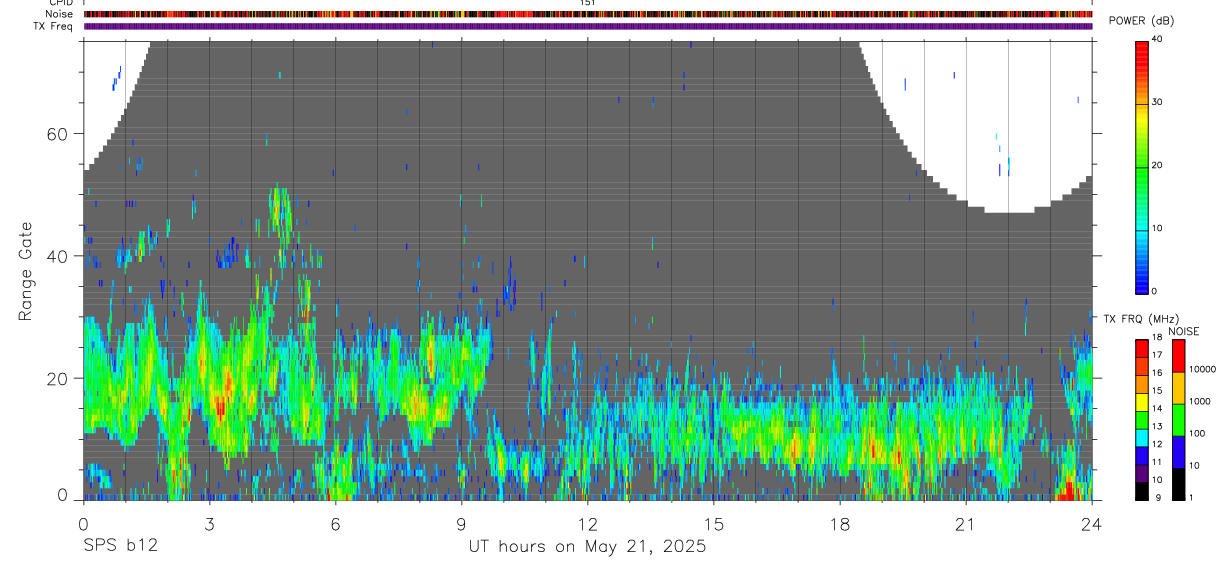The image size is (1228, 567).
Task: Click the NOISE legend title
Action: [1184, 331]
